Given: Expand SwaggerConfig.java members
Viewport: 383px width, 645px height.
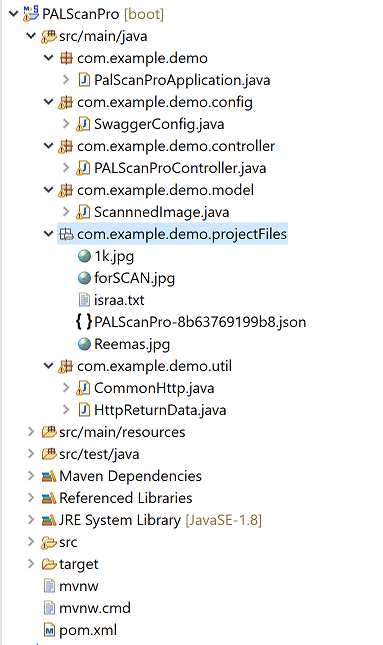Looking at the screenshot, I should click(66, 124).
